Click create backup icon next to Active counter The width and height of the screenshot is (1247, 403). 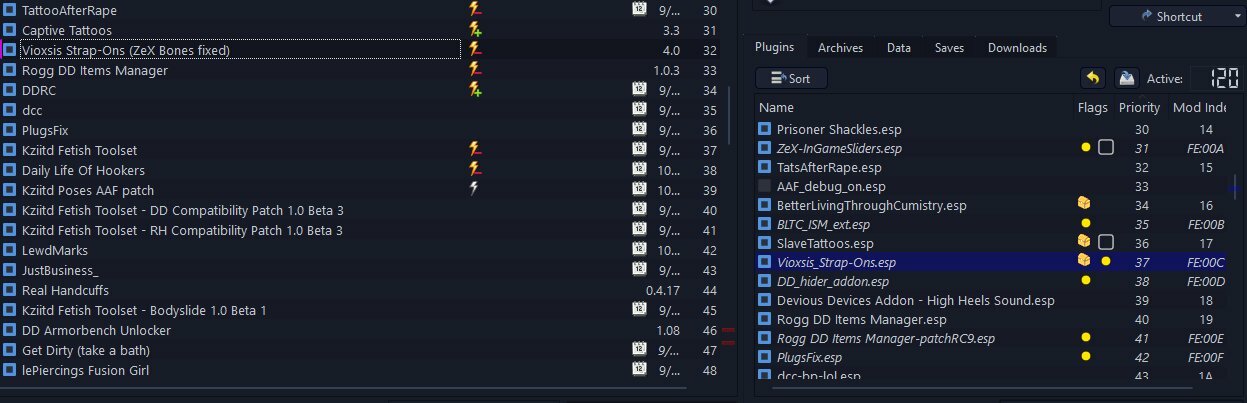pos(1126,78)
